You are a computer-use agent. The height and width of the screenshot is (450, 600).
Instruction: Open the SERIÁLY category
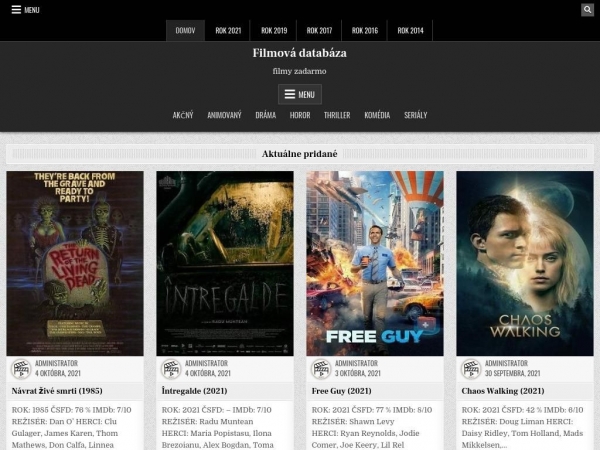click(x=416, y=115)
